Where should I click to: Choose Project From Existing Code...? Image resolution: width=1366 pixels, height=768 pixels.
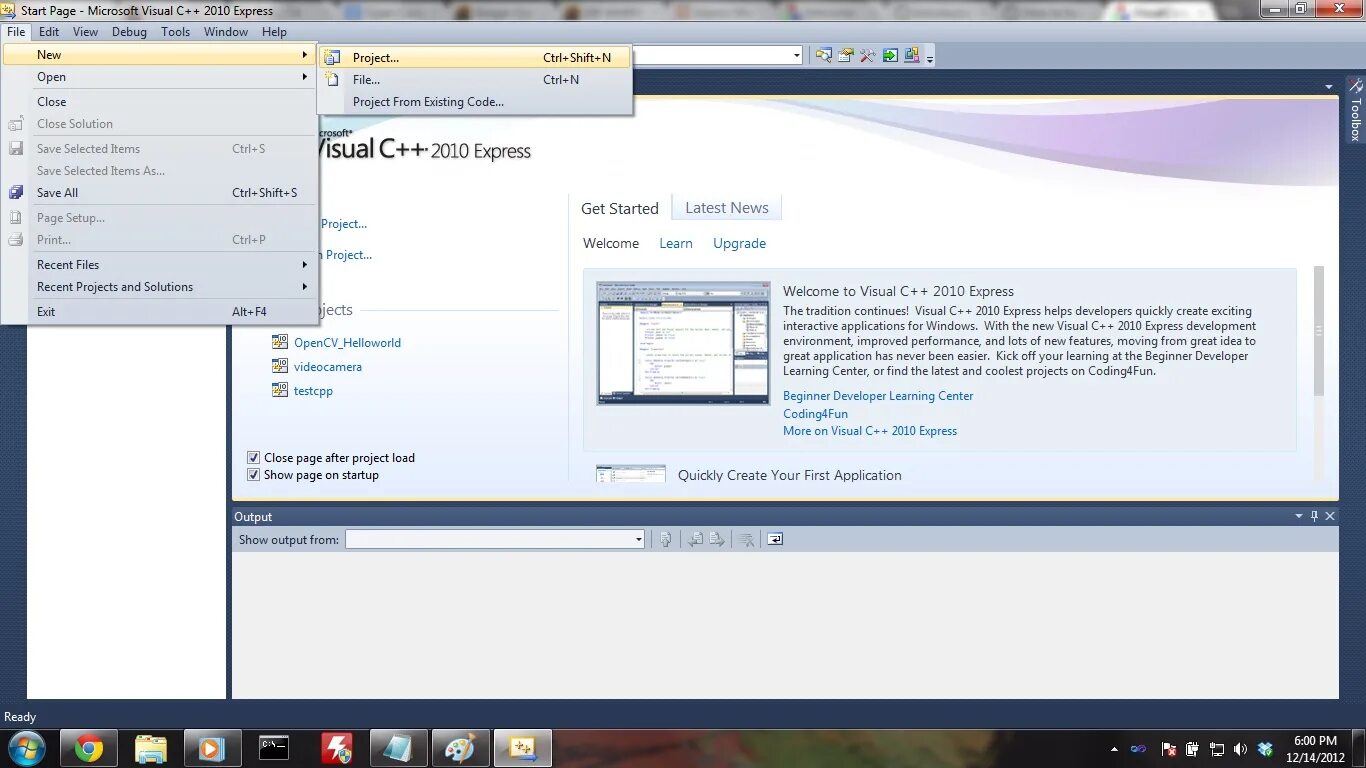(x=475, y=102)
